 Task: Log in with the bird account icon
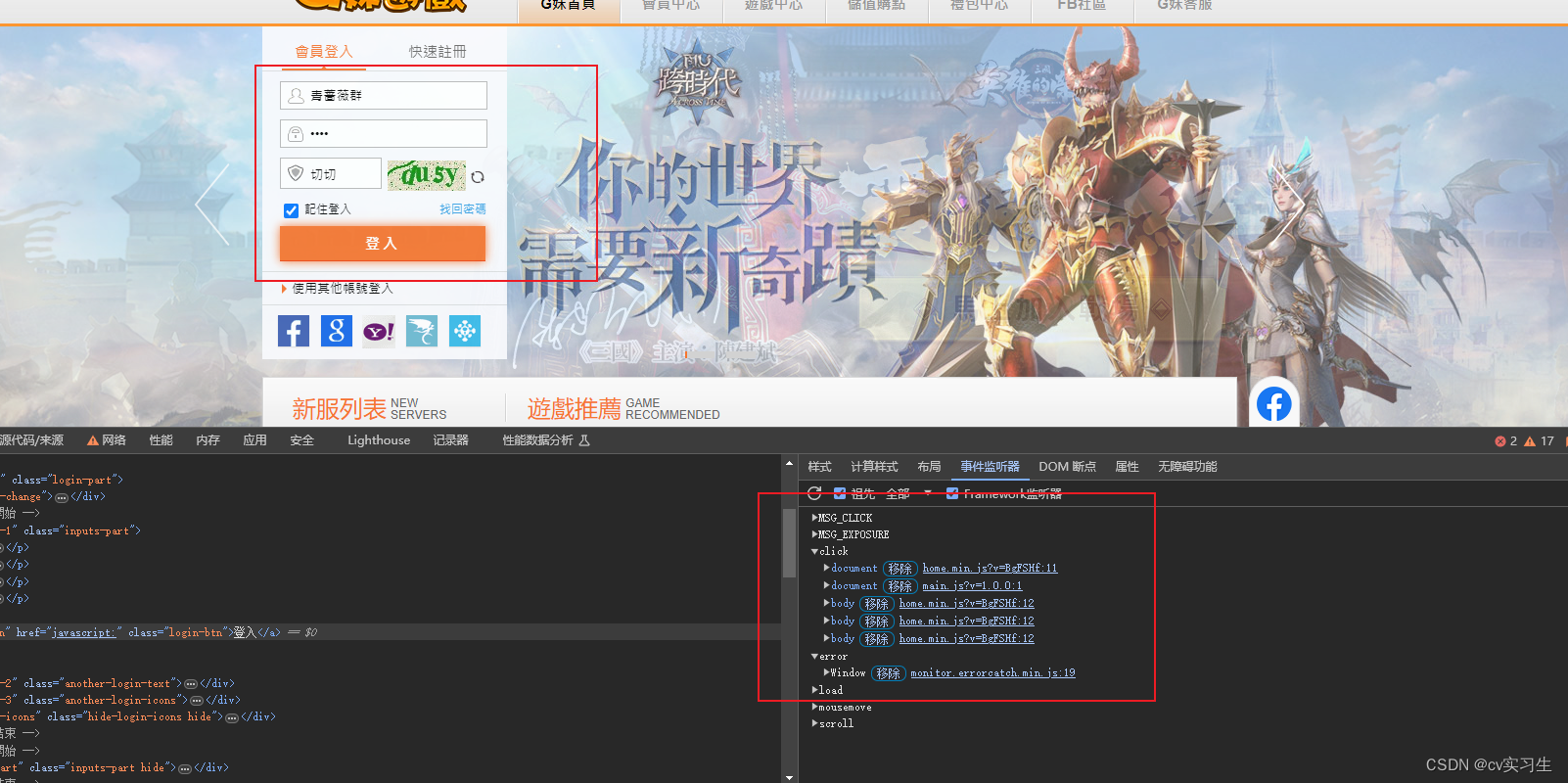pos(422,331)
